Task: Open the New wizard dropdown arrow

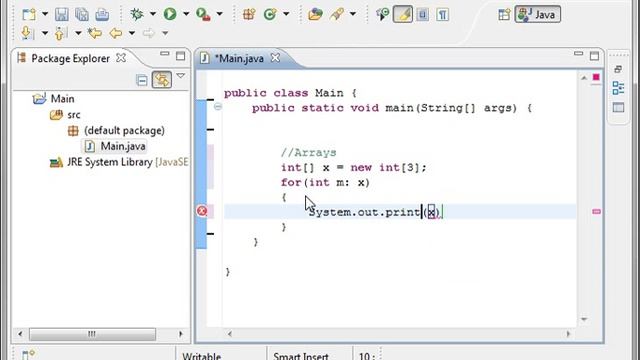Action: (45, 14)
